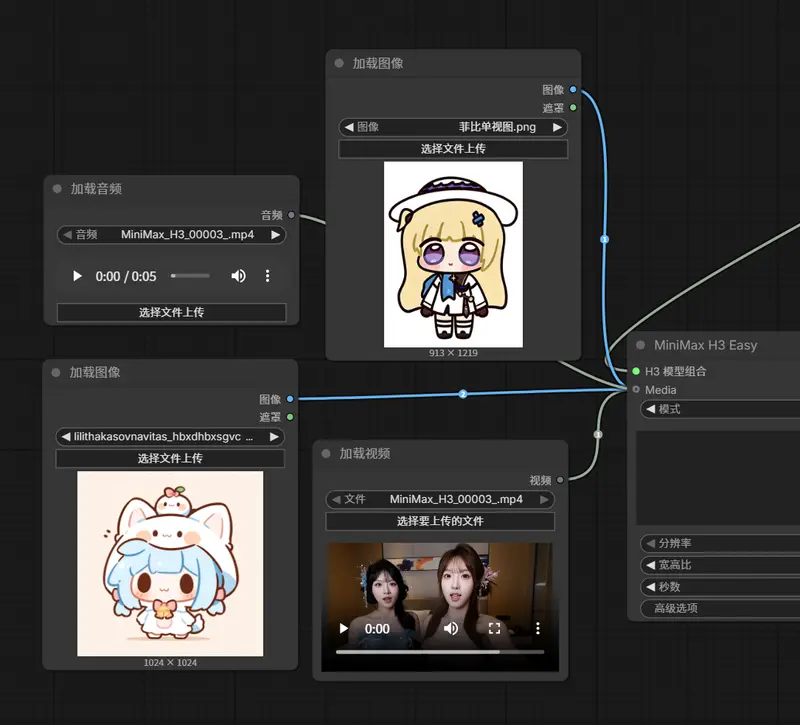Click the 图像 output port of 菲比单视图 node

[x=573, y=89]
